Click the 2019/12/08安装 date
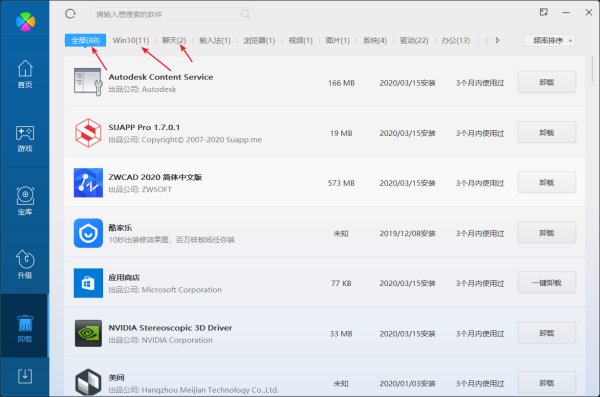The width and height of the screenshot is (600, 397). (407, 233)
